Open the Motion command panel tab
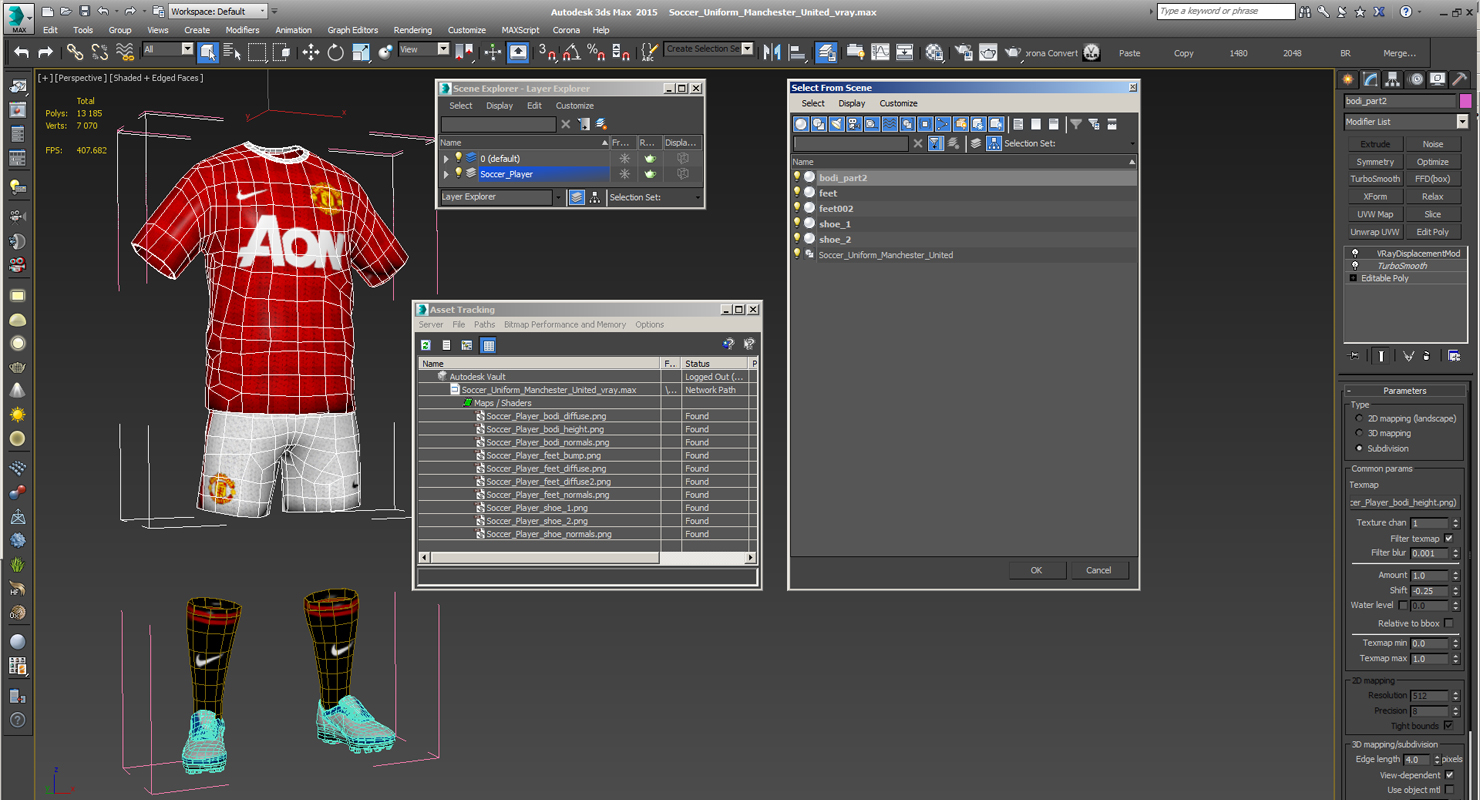The width and height of the screenshot is (1480, 800). click(1415, 79)
